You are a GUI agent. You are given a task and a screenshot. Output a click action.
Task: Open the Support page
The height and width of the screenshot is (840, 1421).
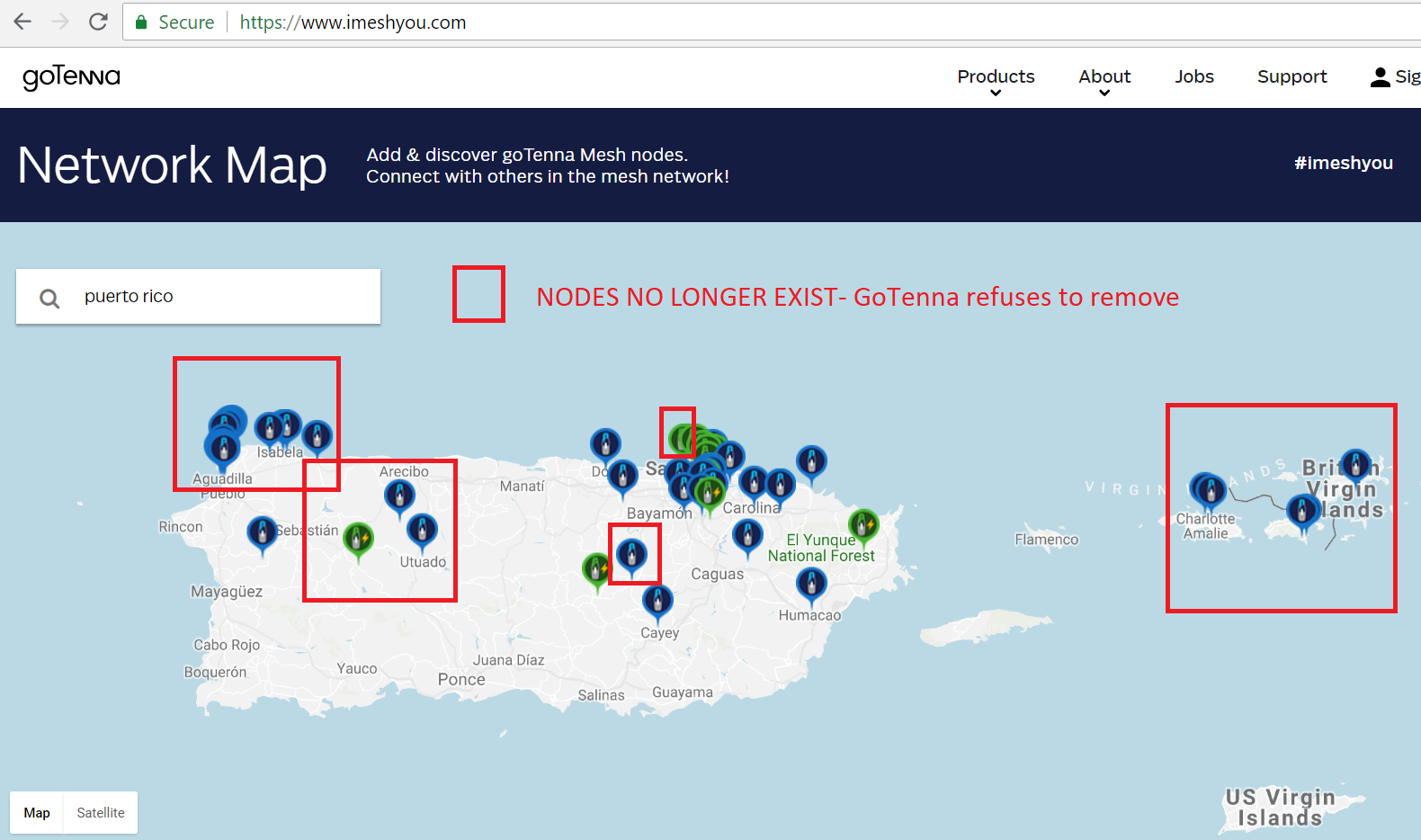(1291, 77)
